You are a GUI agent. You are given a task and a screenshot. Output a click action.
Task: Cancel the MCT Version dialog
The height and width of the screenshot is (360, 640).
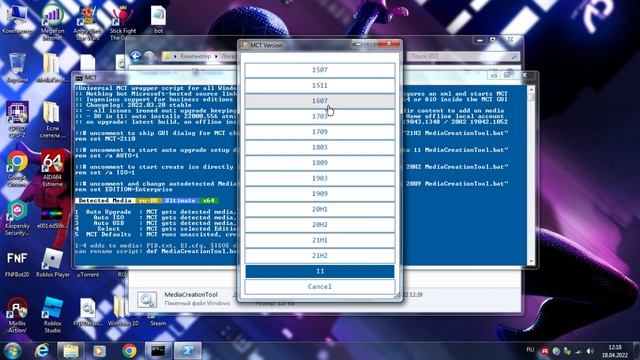[x=320, y=287]
